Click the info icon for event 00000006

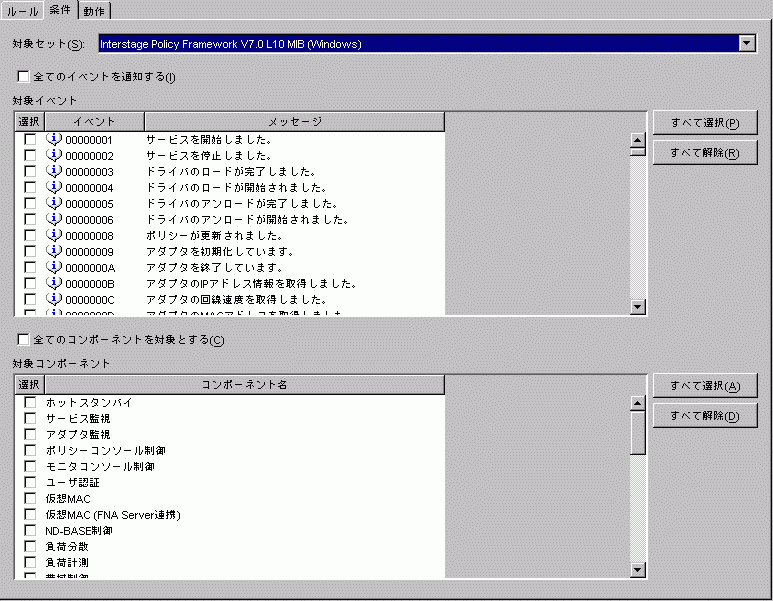tap(54, 219)
